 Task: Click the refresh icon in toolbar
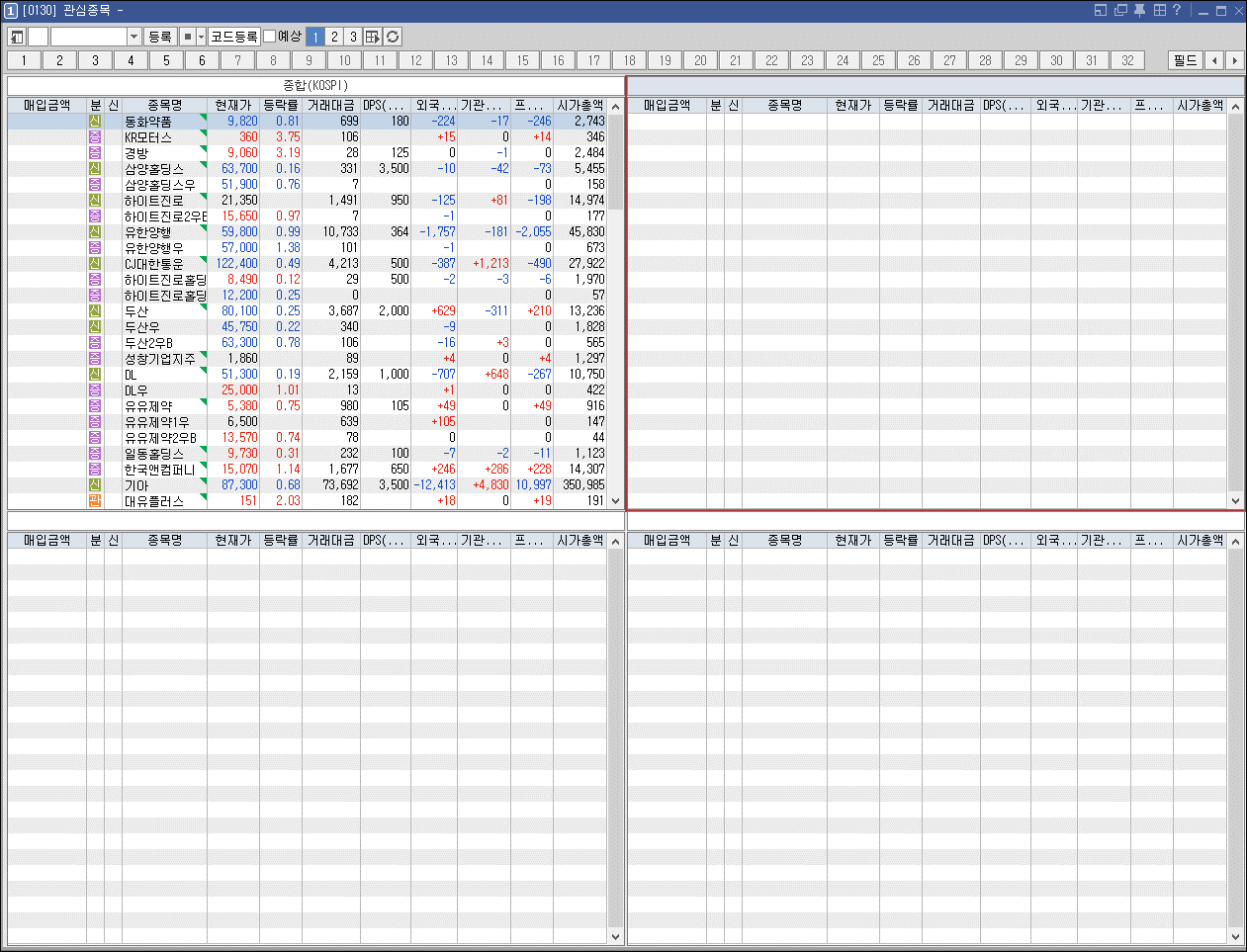393,37
